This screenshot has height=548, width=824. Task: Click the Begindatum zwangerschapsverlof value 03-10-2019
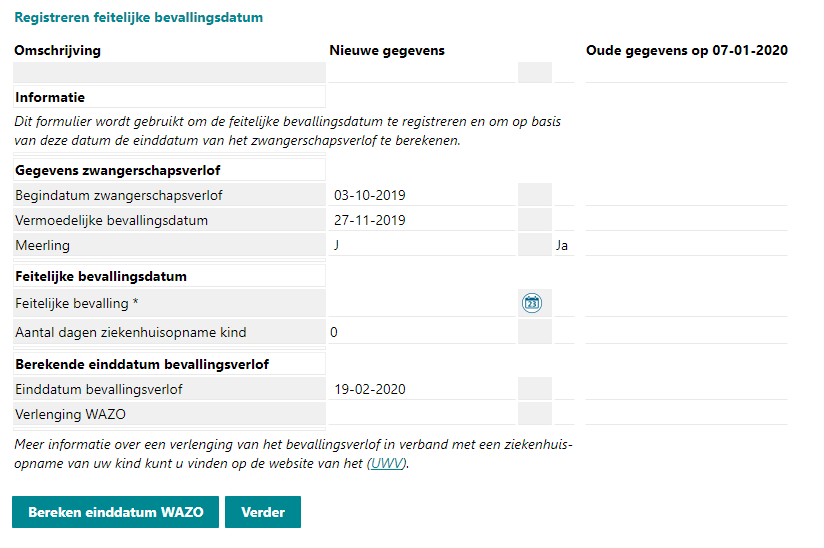click(x=370, y=195)
